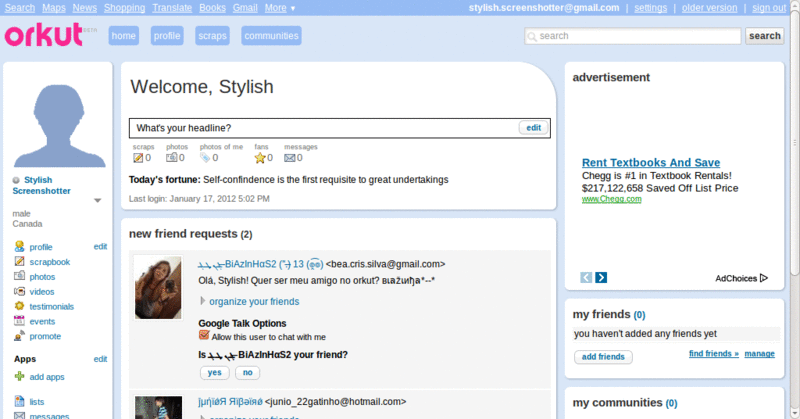Toggle Allow this user to chat checkbox
800x419 pixels.
204,335
